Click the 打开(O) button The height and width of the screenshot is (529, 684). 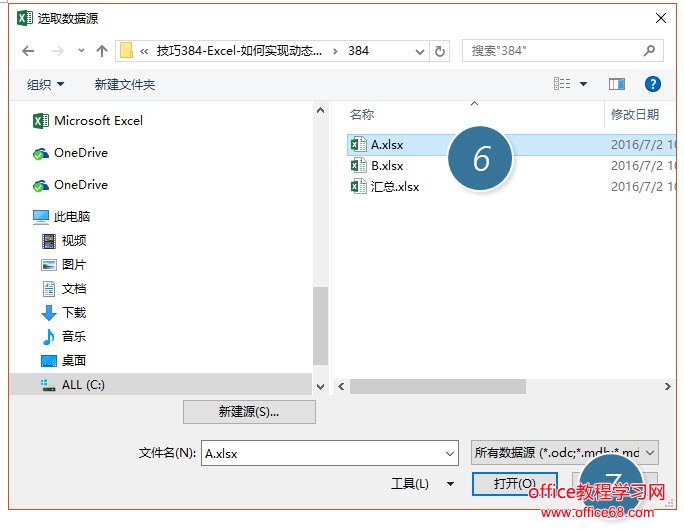click(515, 484)
